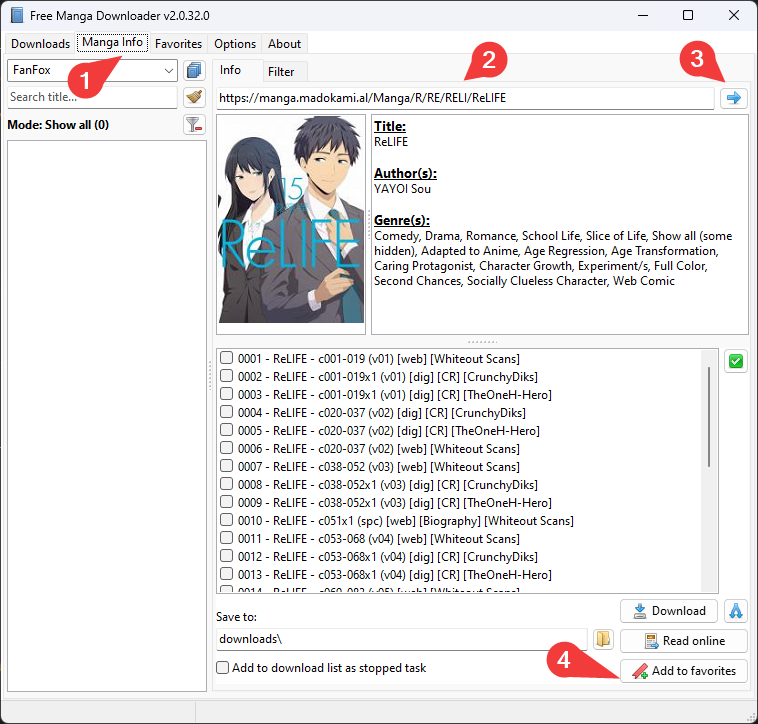Tick chapter 0005 ReLIFE TheOneH-Hero checkbox

(227, 431)
